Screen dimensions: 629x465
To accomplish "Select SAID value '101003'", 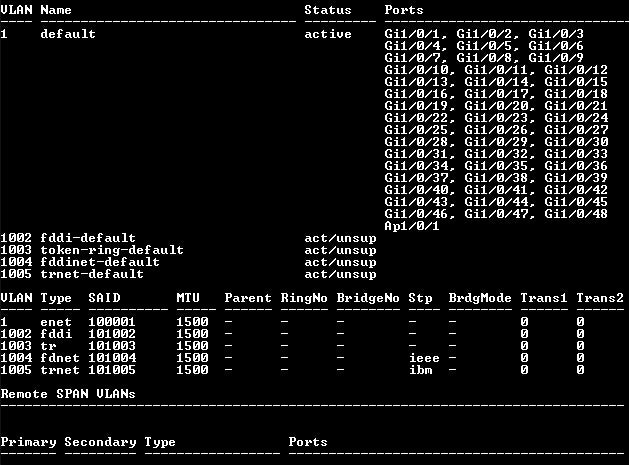I will (112, 346).
